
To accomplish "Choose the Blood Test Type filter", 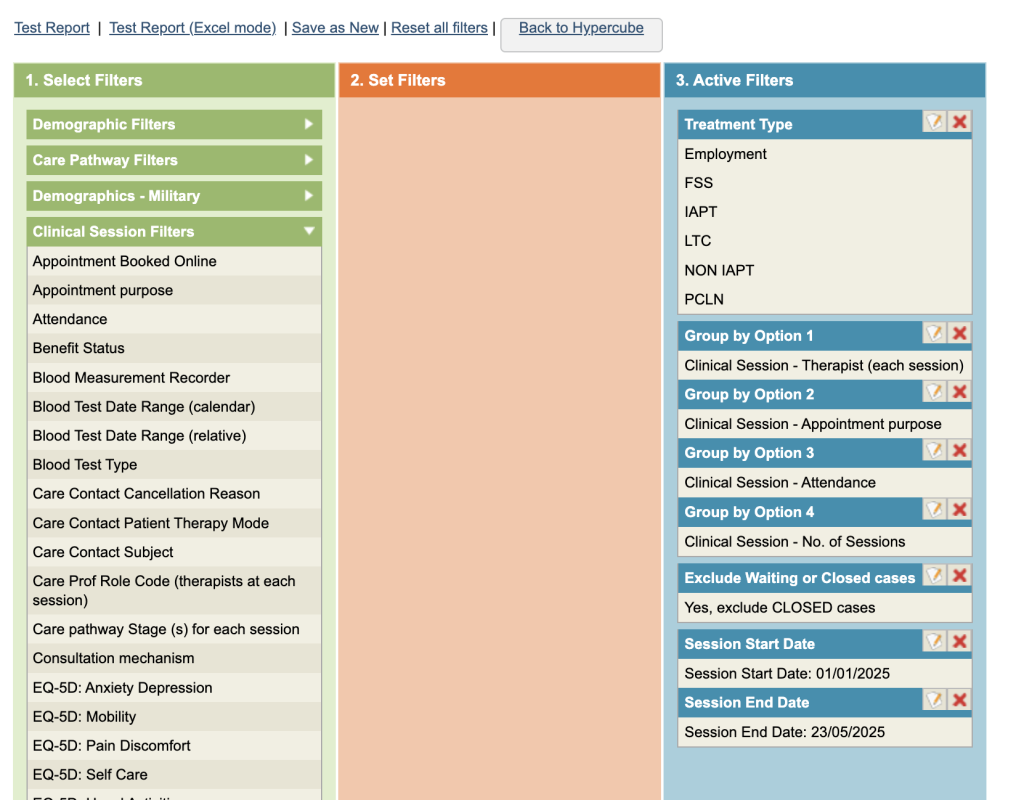I will (85, 465).
